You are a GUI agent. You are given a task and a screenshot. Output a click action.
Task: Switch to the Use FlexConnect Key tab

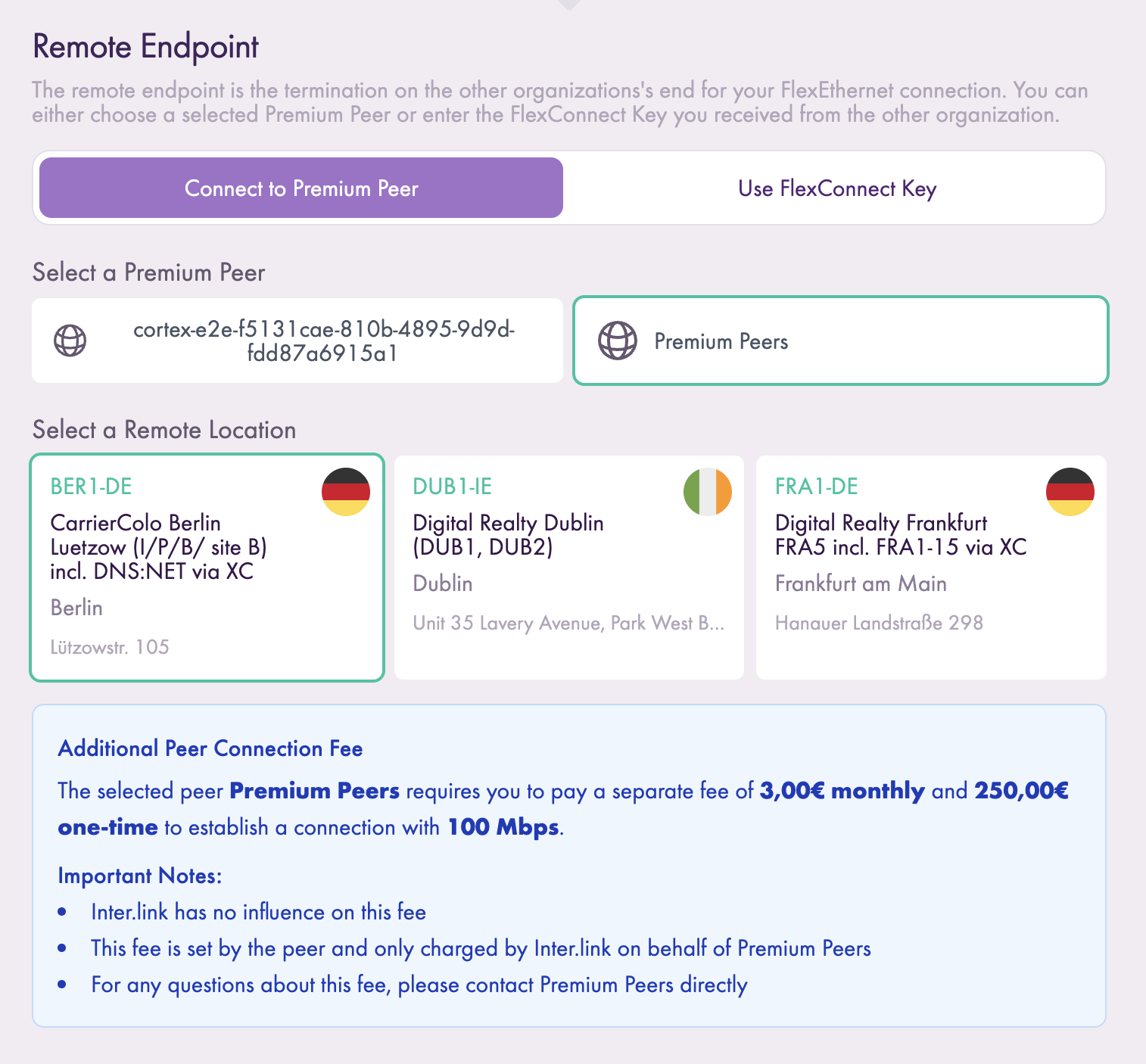836,188
